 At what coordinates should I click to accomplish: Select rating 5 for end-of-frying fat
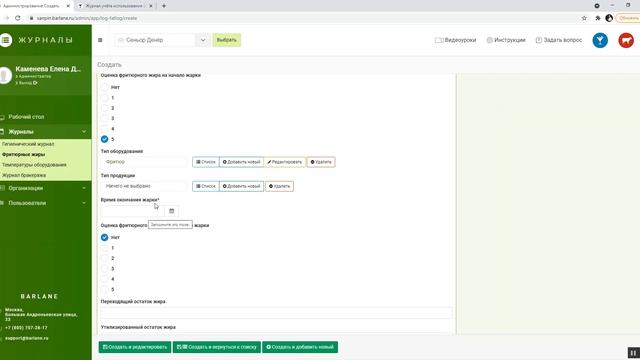tap(104, 289)
